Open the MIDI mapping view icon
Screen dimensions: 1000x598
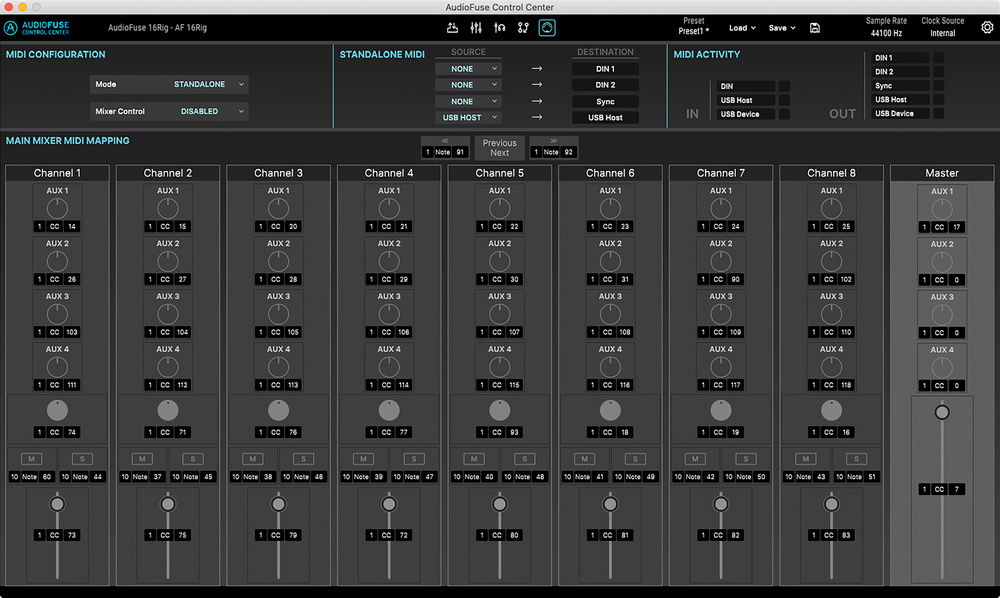(547, 27)
